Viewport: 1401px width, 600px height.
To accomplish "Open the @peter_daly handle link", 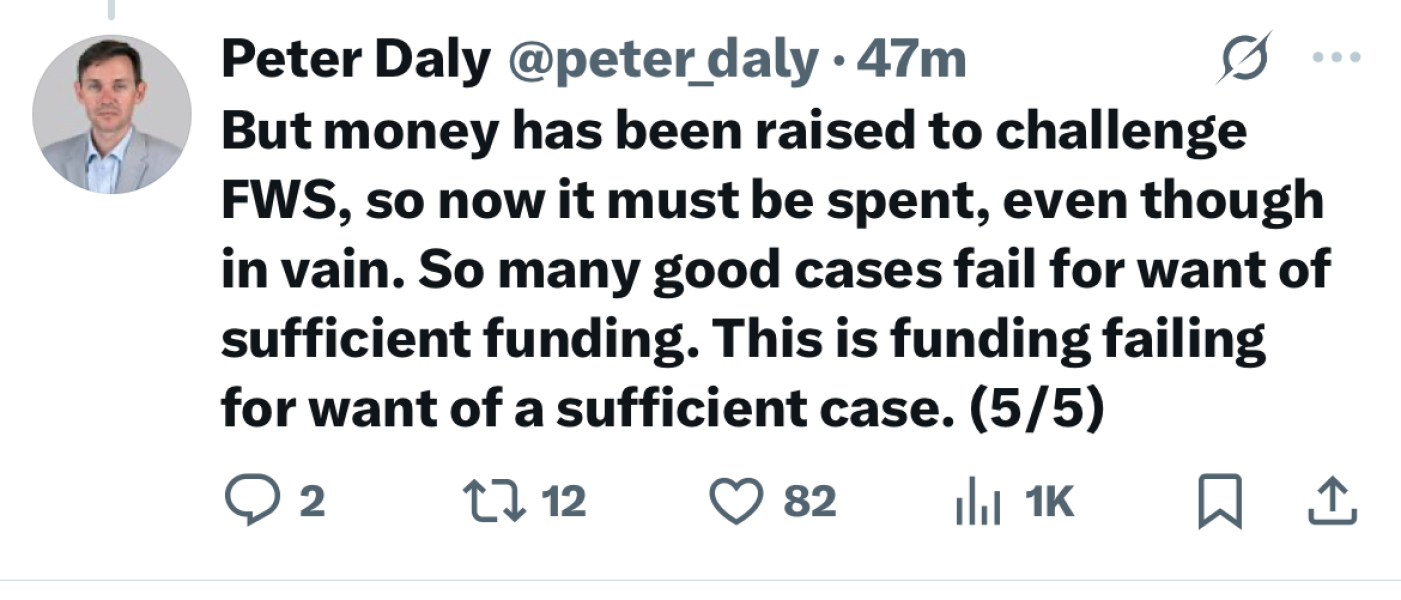I will 663,62.
